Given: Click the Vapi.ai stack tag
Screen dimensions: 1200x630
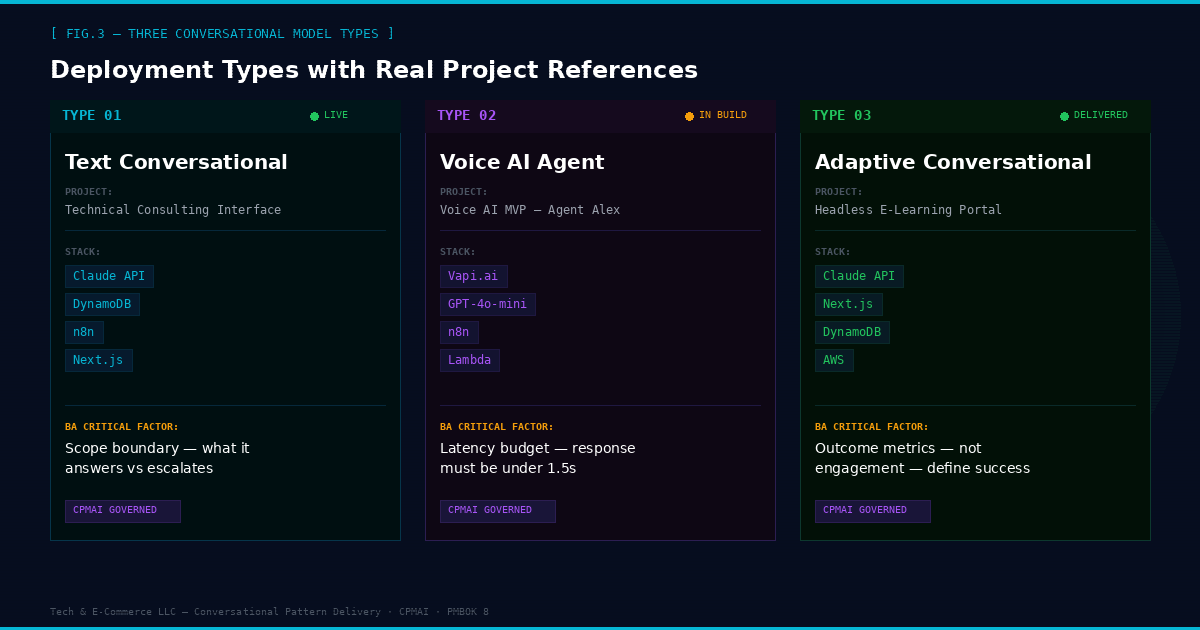Looking at the screenshot, I should (473, 276).
